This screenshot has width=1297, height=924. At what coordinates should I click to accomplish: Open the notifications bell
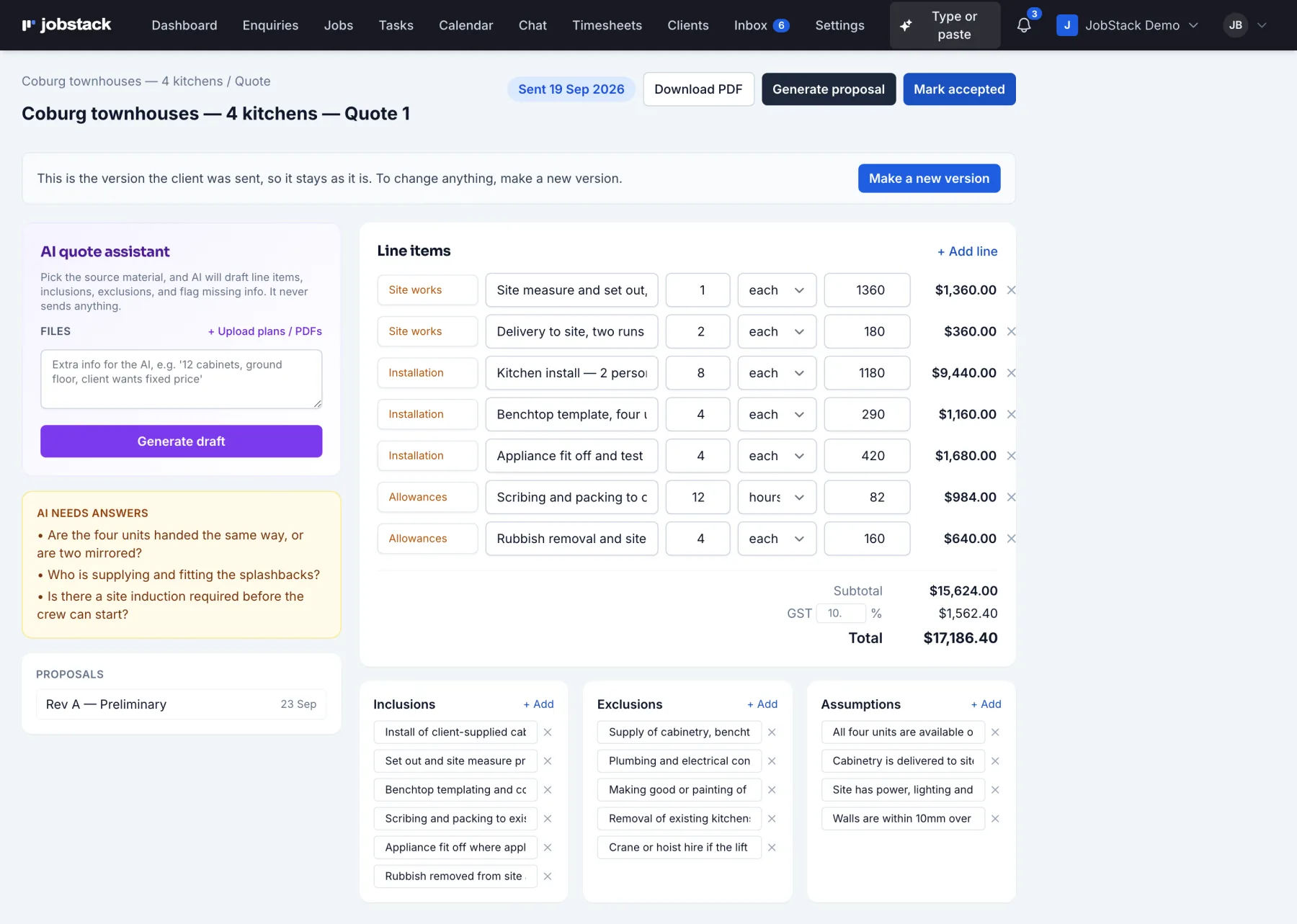pyautogui.click(x=1024, y=25)
